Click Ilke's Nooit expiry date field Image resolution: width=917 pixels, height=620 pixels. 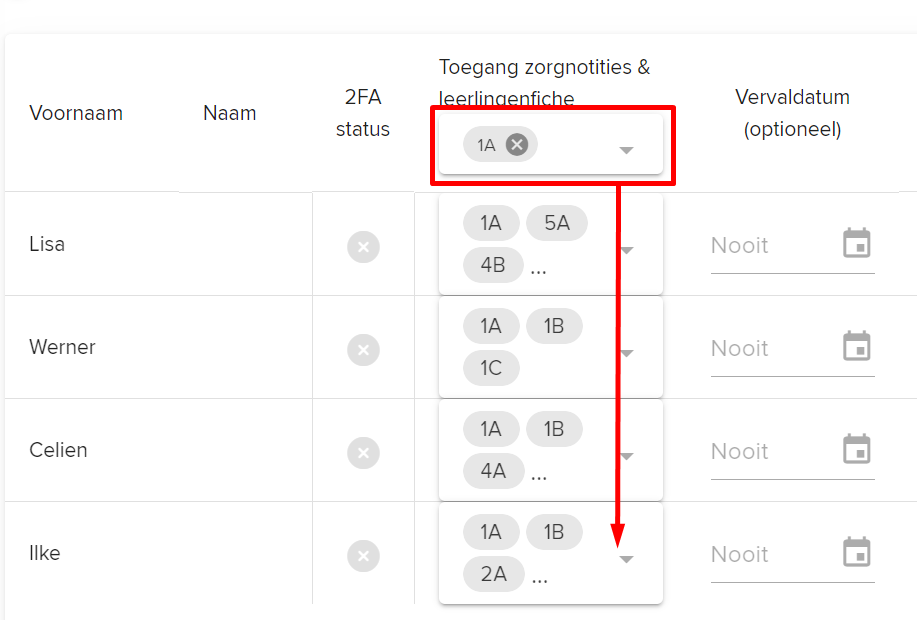792,554
